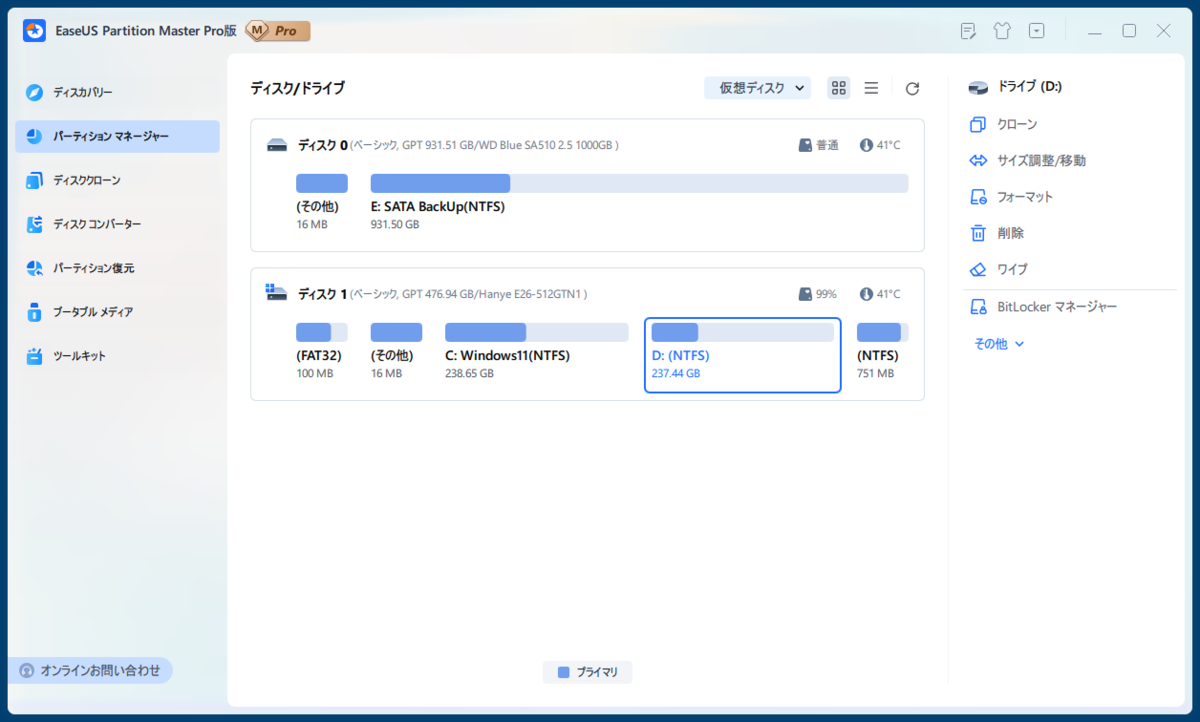Click the ドライブ (D:) panel header
This screenshot has width=1200, height=722.
point(1015,87)
